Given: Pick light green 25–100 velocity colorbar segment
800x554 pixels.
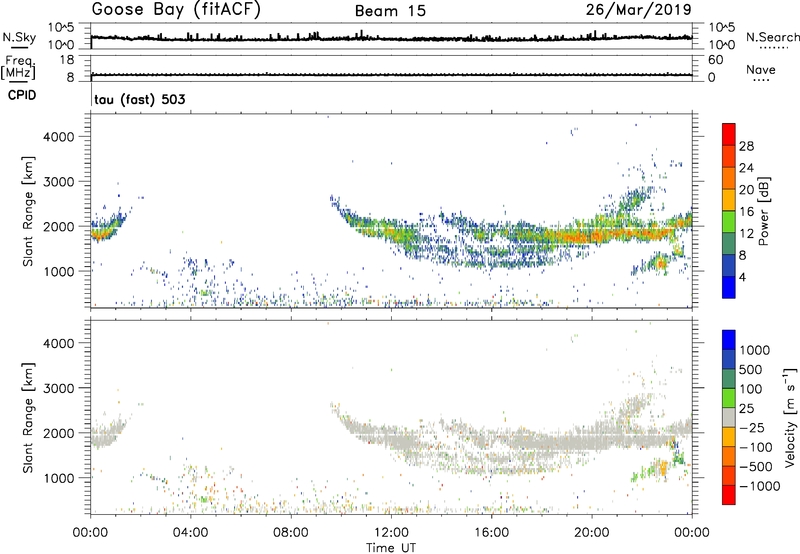Looking at the screenshot, I should [x=729, y=398].
